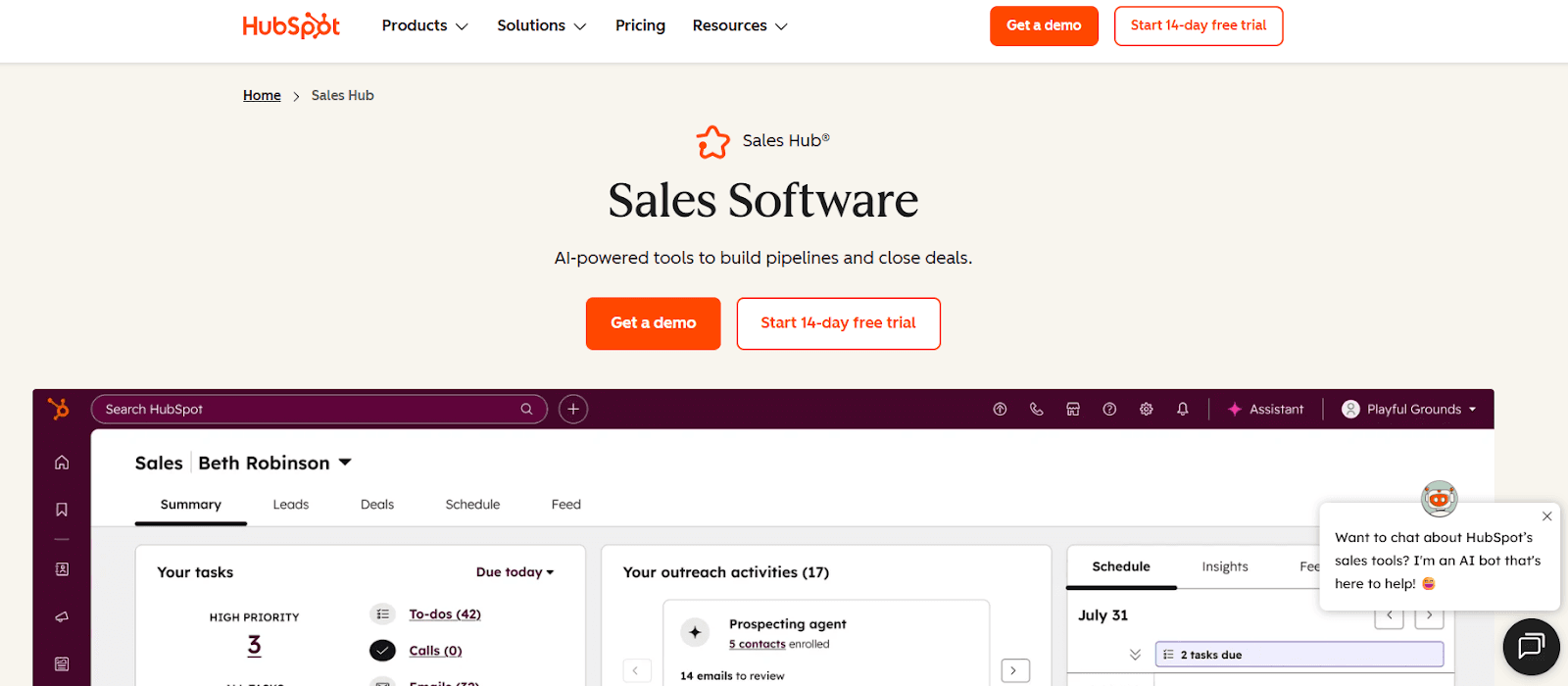The height and width of the screenshot is (686, 1568).
Task: Go to the previous outreach activity card
Action: [x=636, y=670]
